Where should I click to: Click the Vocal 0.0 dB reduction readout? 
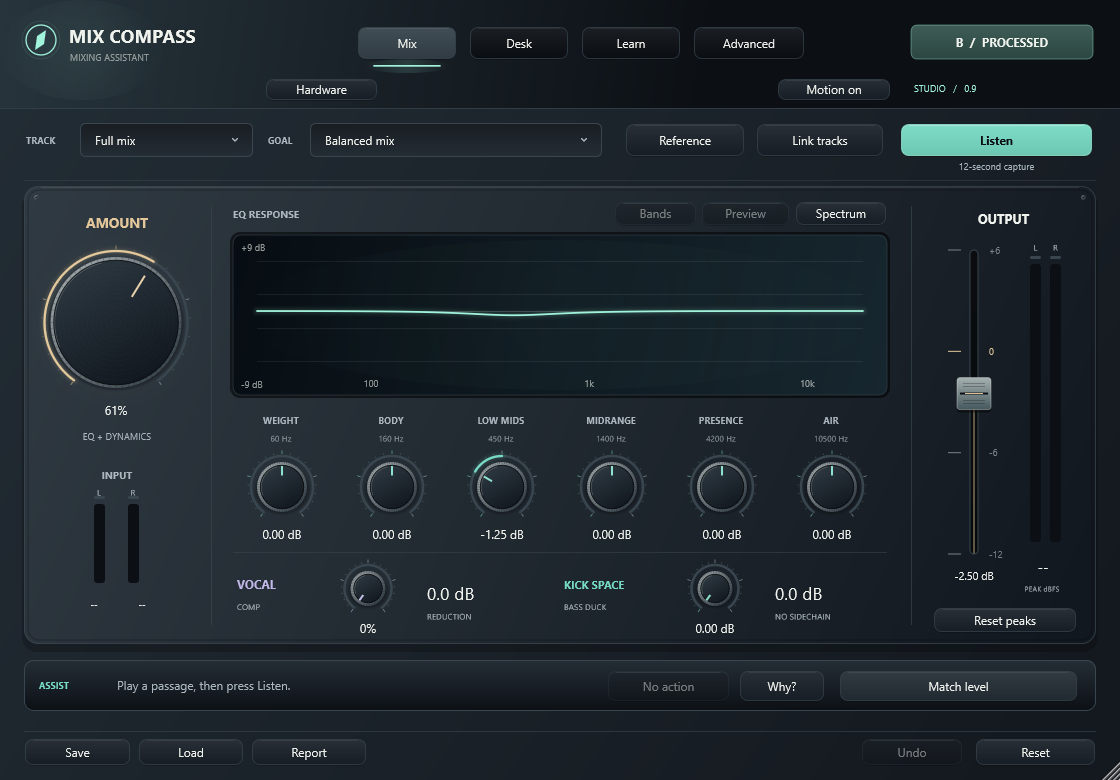[x=450, y=594]
